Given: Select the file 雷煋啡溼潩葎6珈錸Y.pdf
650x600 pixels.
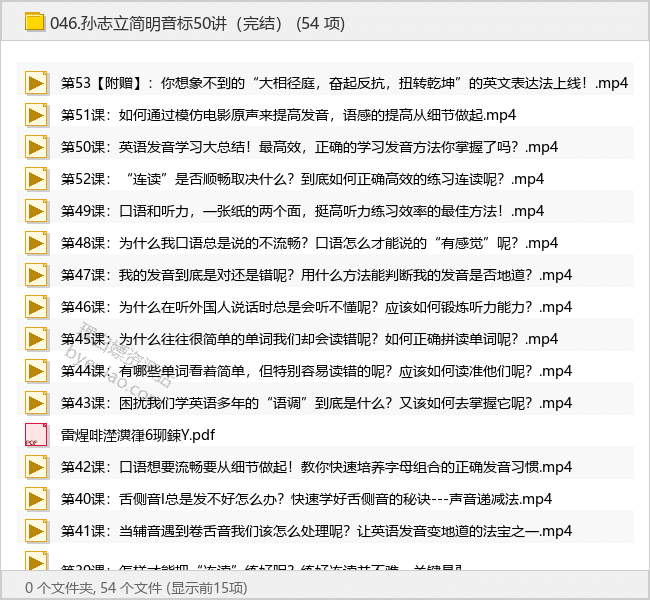Looking at the screenshot, I should point(138,435).
